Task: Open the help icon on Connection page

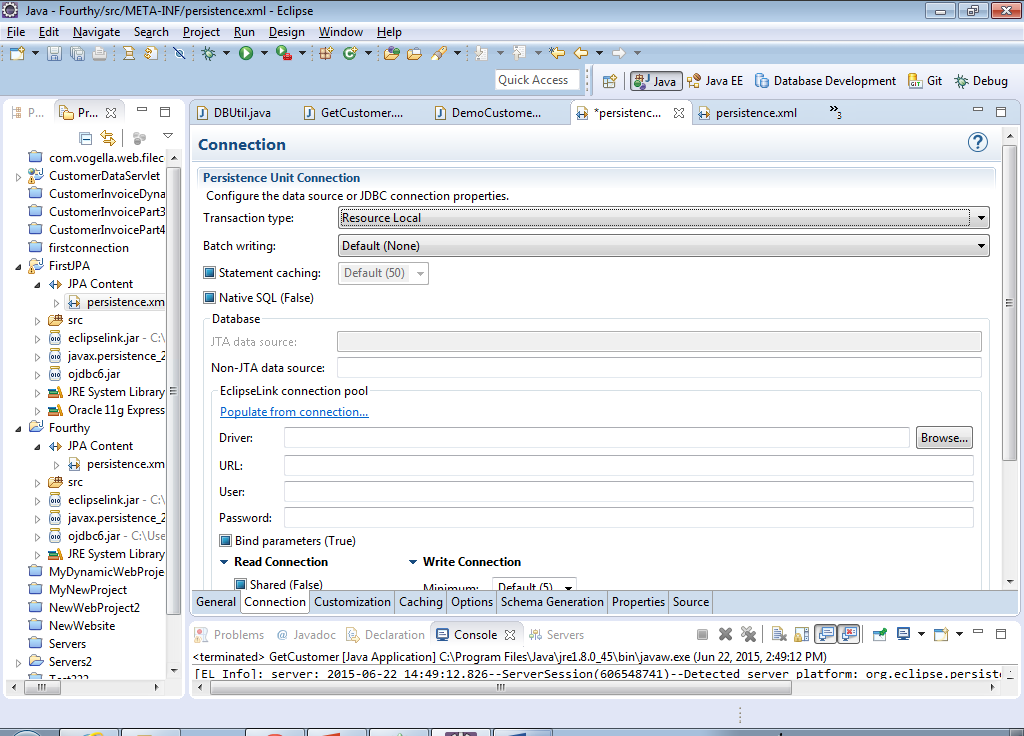Action: [978, 143]
